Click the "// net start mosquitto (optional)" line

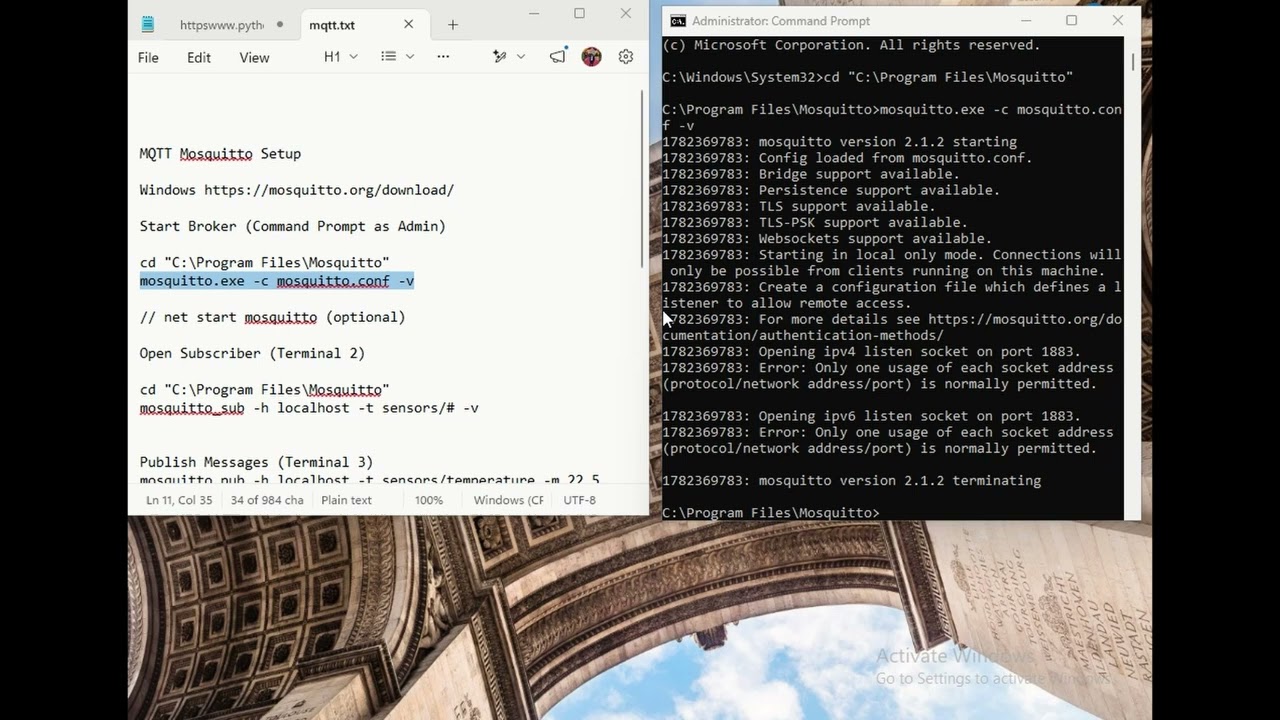point(273,317)
